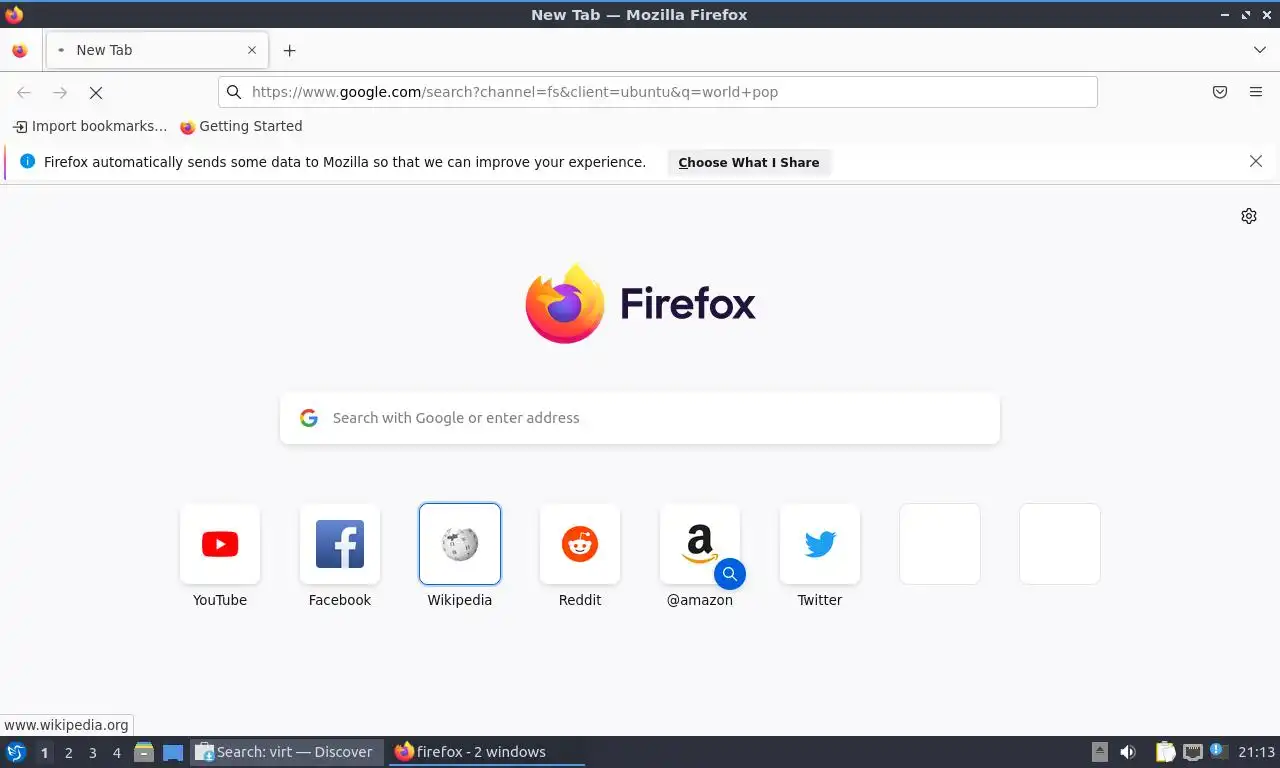
Task: Open the removable media tray icon
Action: click(x=1100, y=752)
